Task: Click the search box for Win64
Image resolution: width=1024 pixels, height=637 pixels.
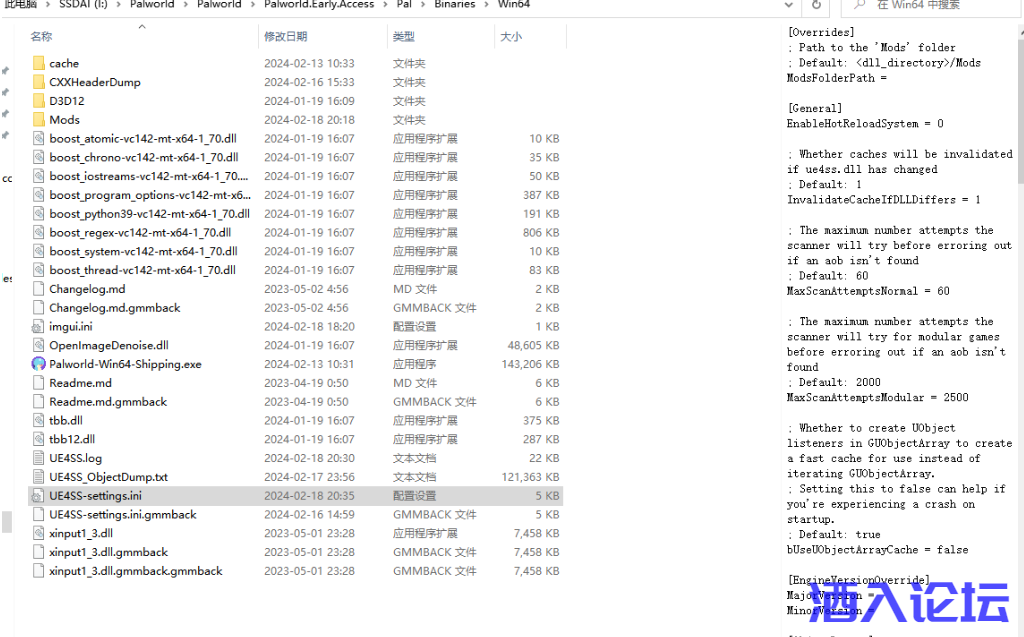Action: [x=930, y=5]
